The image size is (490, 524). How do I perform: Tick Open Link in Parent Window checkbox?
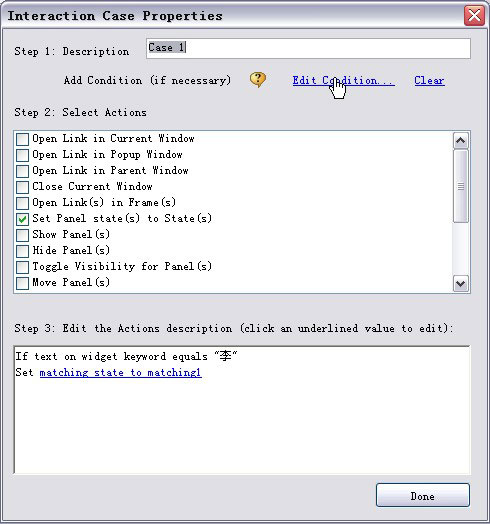[22, 171]
